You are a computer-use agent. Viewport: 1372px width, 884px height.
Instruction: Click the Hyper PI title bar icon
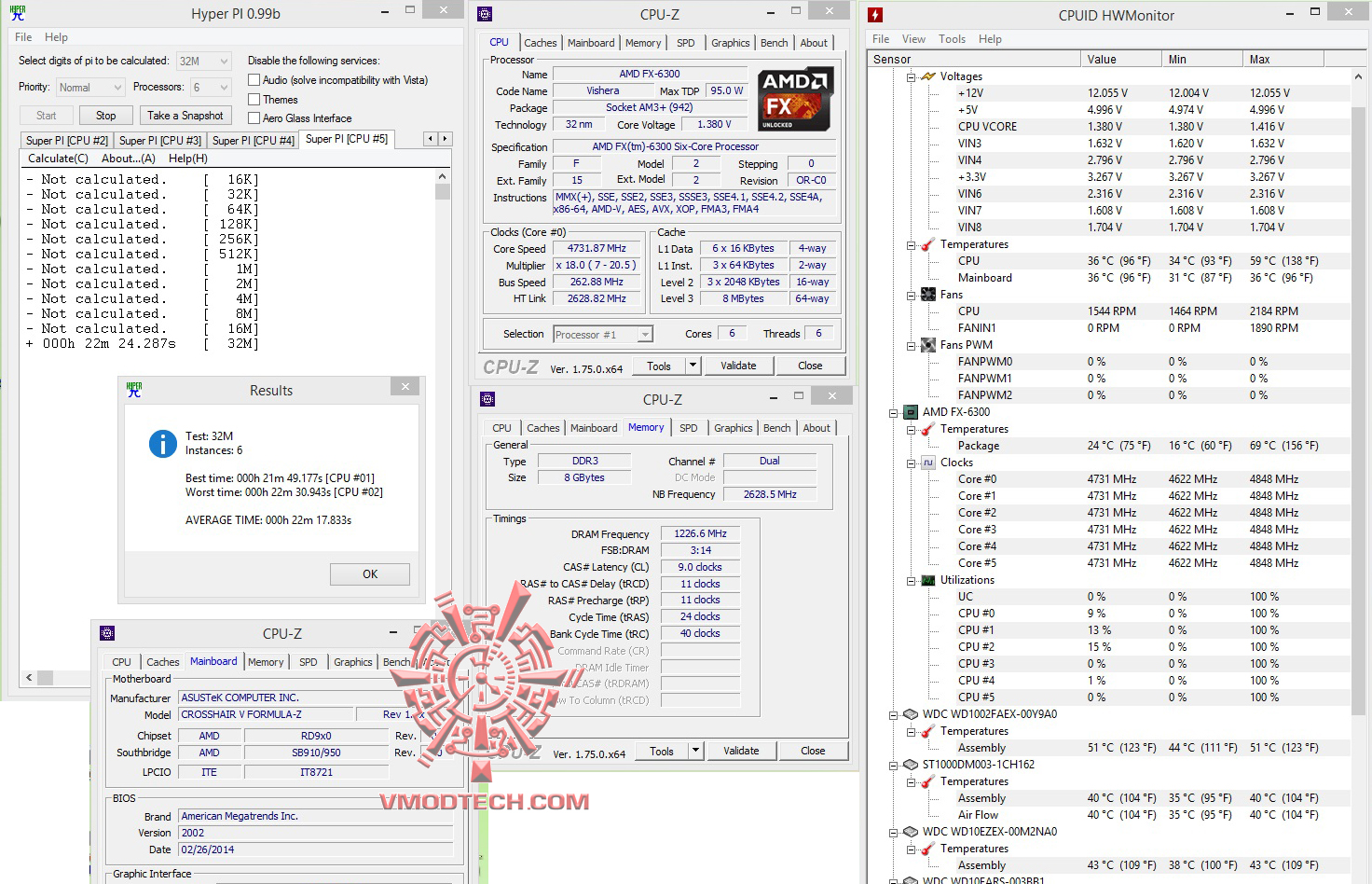pyautogui.click(x=17, y=13)
